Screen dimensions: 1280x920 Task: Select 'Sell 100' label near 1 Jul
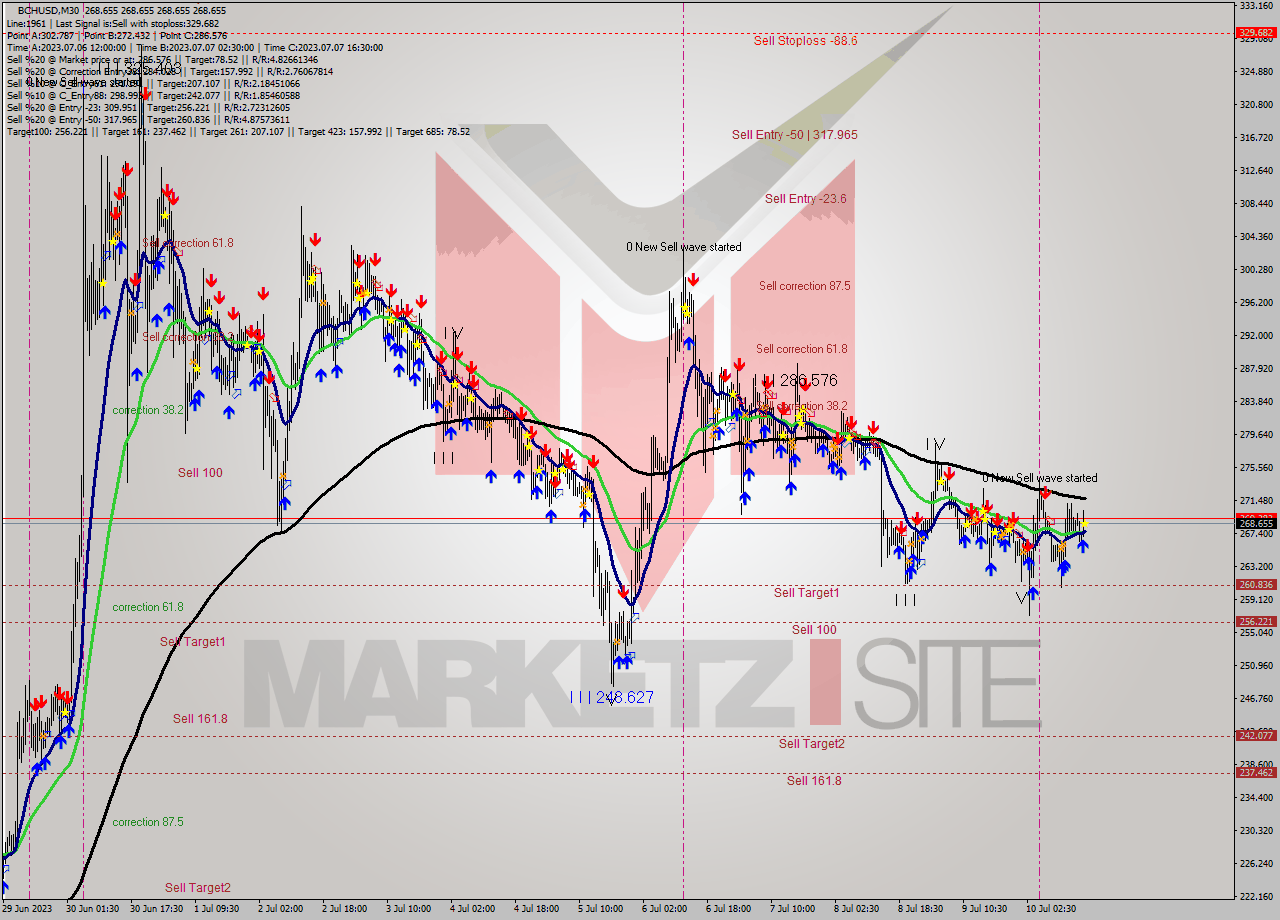(x=200, y=472)
